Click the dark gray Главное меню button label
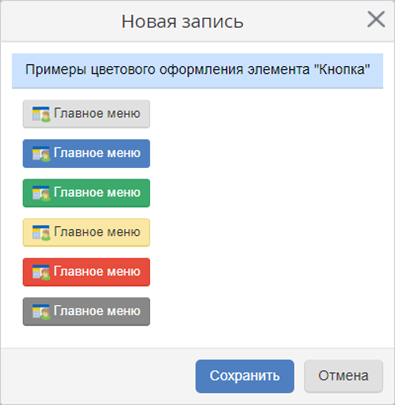This screenshot has width=395, height=405. (97, 311)
